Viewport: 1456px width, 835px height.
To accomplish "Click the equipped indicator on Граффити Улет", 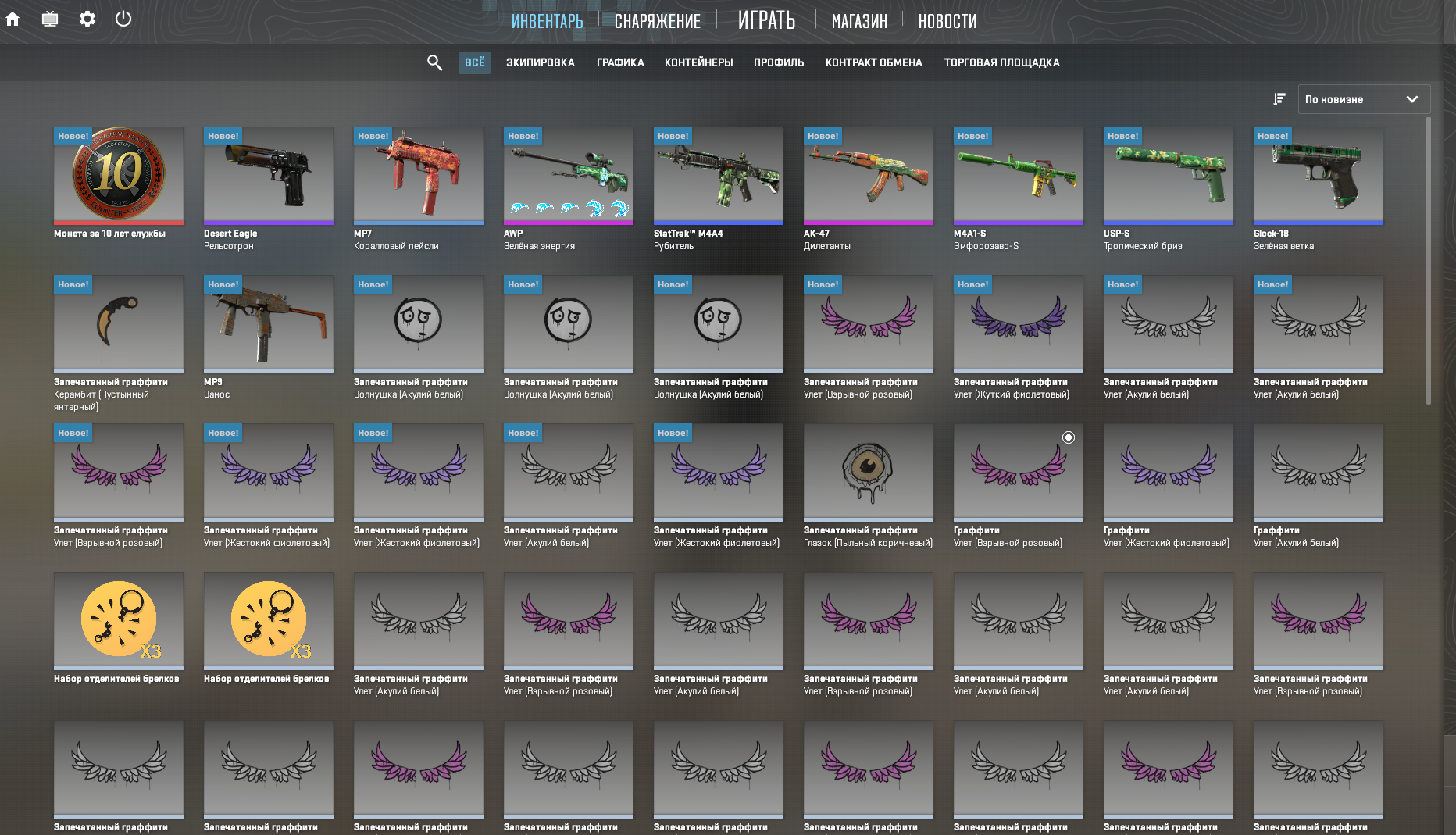I will point(1069,437).
